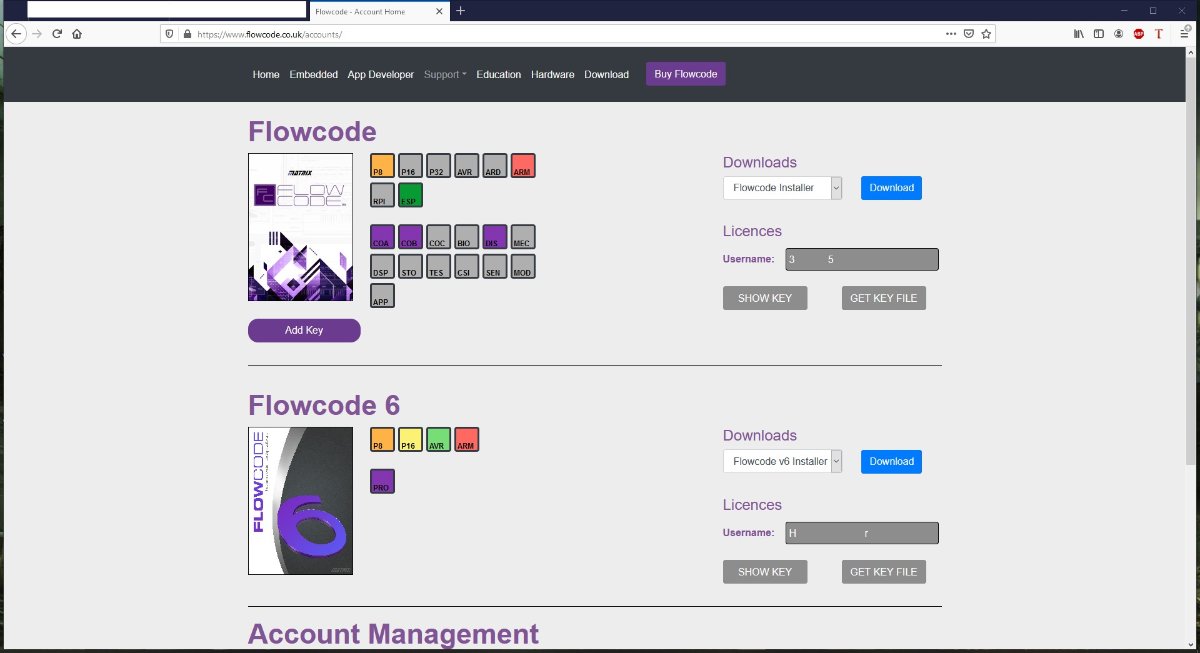Select the purple DIS component tile

point(495,237)
